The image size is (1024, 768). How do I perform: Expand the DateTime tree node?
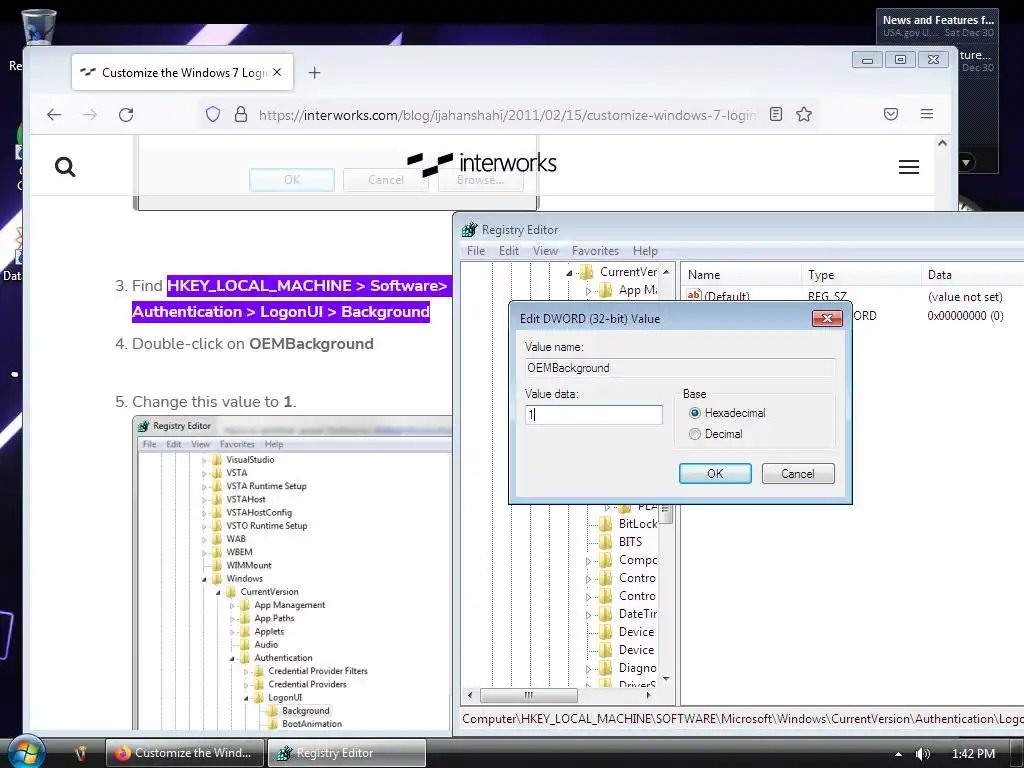pyautogui.click(x=588, y=615)
